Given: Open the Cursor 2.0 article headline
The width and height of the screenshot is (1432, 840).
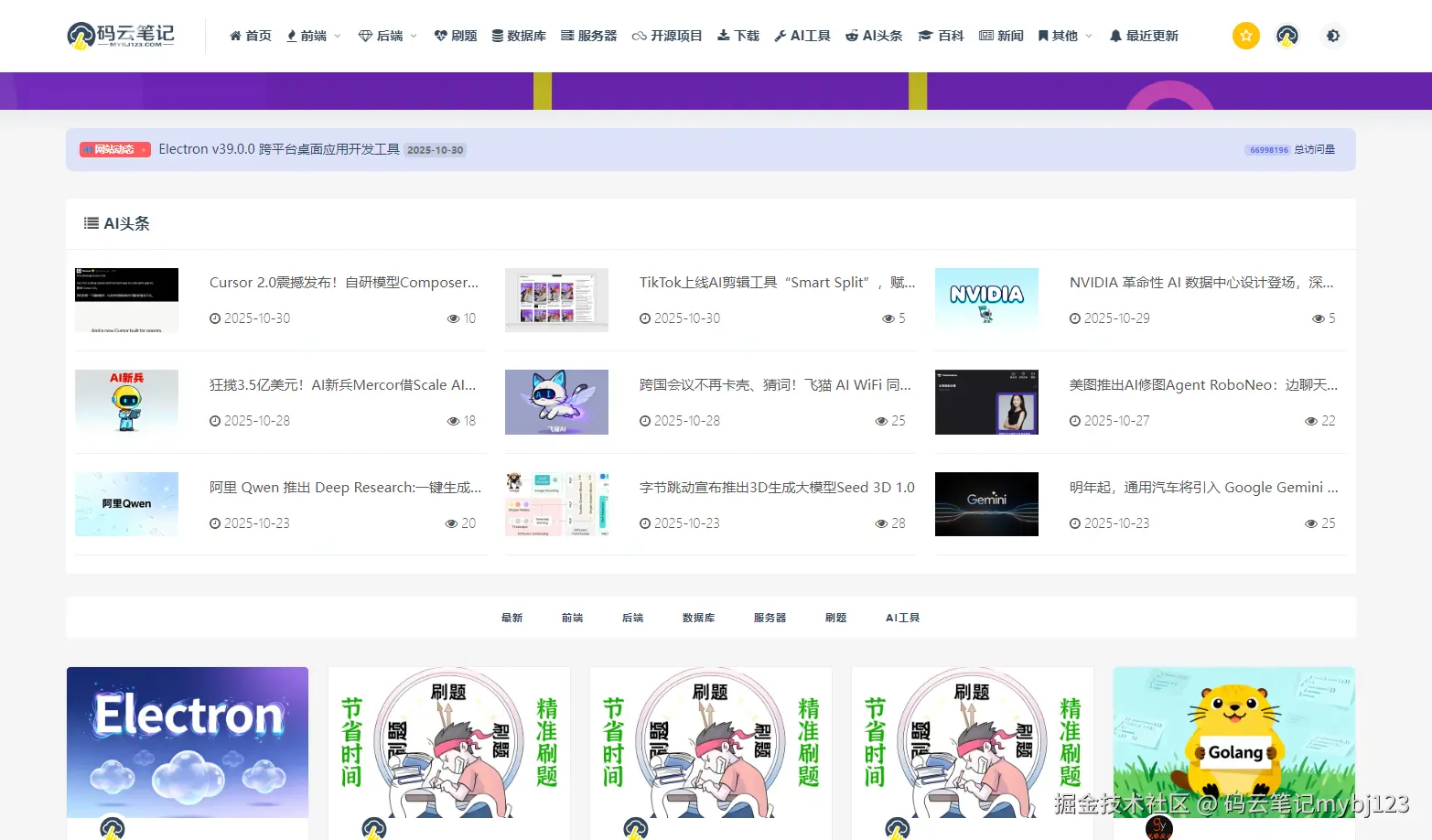Looking at the screenshot, I should (345, 283).
